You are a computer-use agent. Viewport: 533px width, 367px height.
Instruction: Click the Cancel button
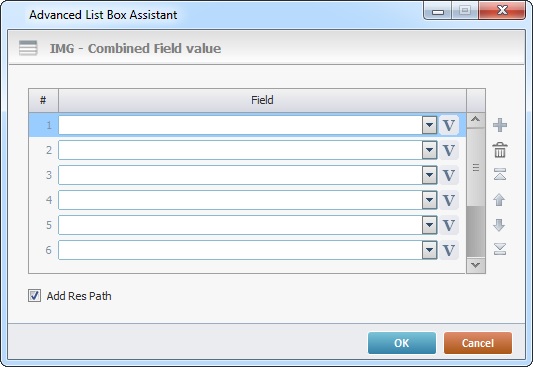478,343
